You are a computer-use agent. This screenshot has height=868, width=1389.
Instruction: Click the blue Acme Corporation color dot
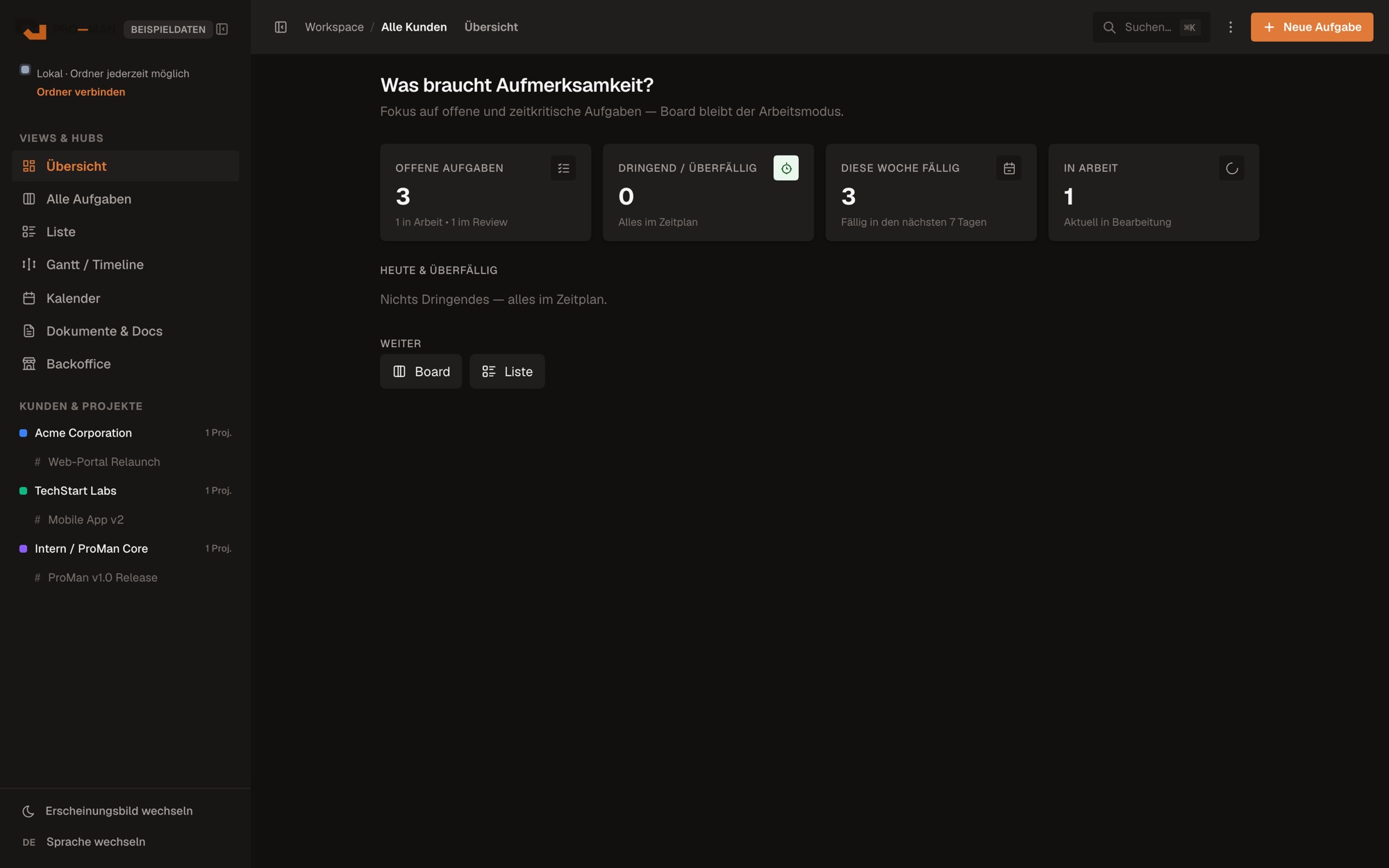tap(23, 433)
